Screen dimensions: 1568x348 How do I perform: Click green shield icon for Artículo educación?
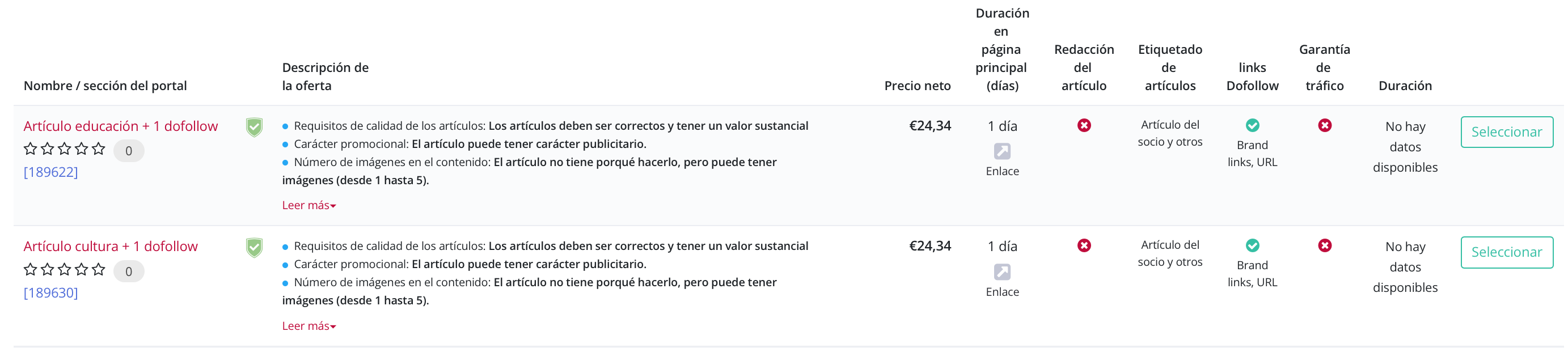255,127
